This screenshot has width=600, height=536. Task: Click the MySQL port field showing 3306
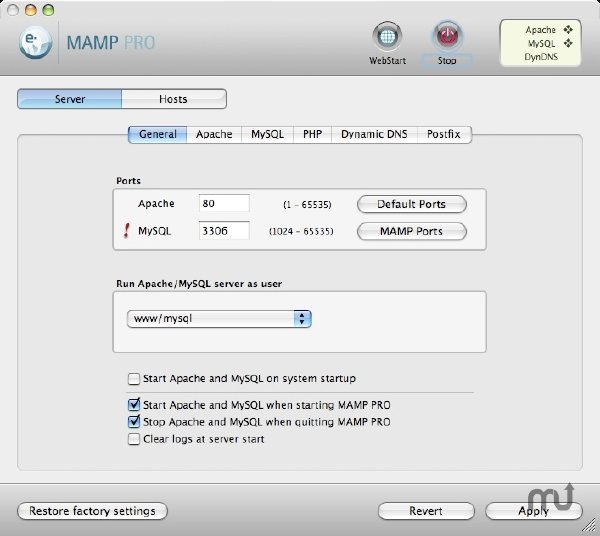224,231
